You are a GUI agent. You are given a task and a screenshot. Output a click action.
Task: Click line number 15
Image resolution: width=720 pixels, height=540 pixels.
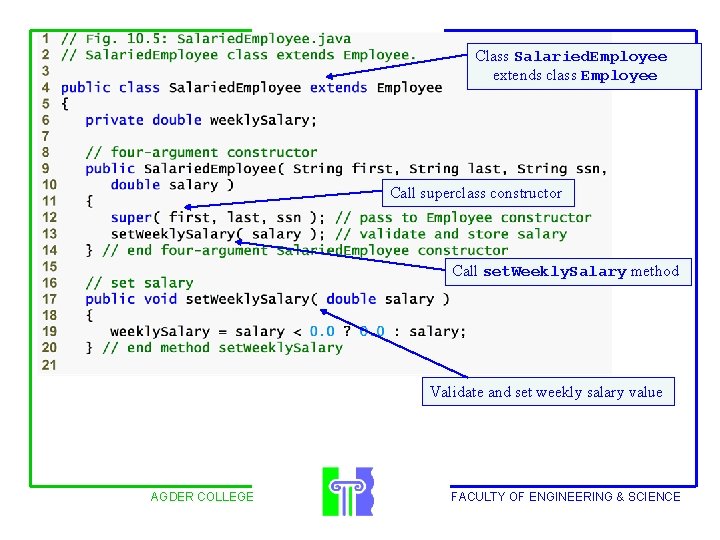49,267
